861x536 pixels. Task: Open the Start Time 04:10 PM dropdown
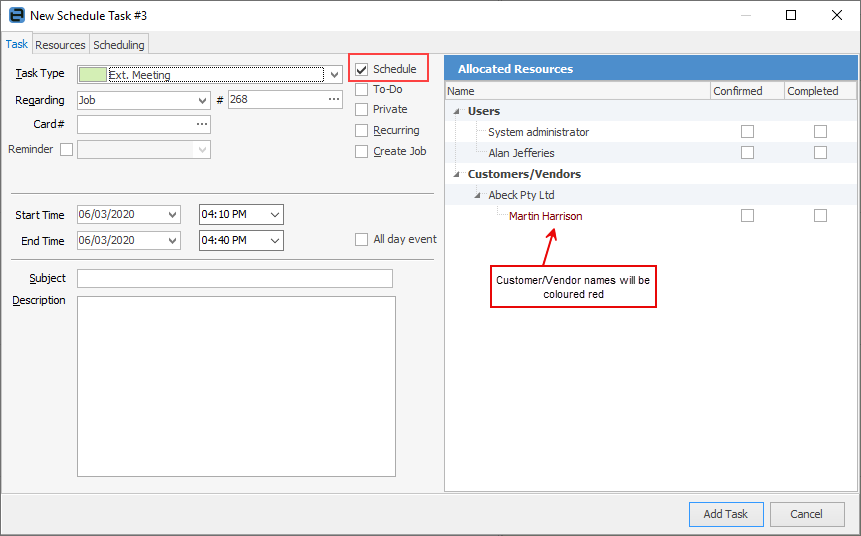click(275, 214)
